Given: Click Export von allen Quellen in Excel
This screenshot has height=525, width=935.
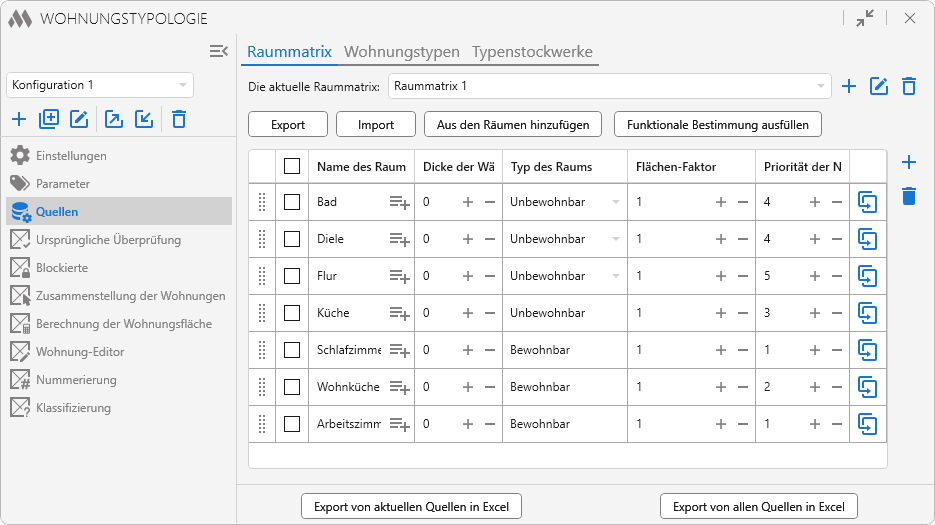Looking at the screenshot, I should pos(758,507).
